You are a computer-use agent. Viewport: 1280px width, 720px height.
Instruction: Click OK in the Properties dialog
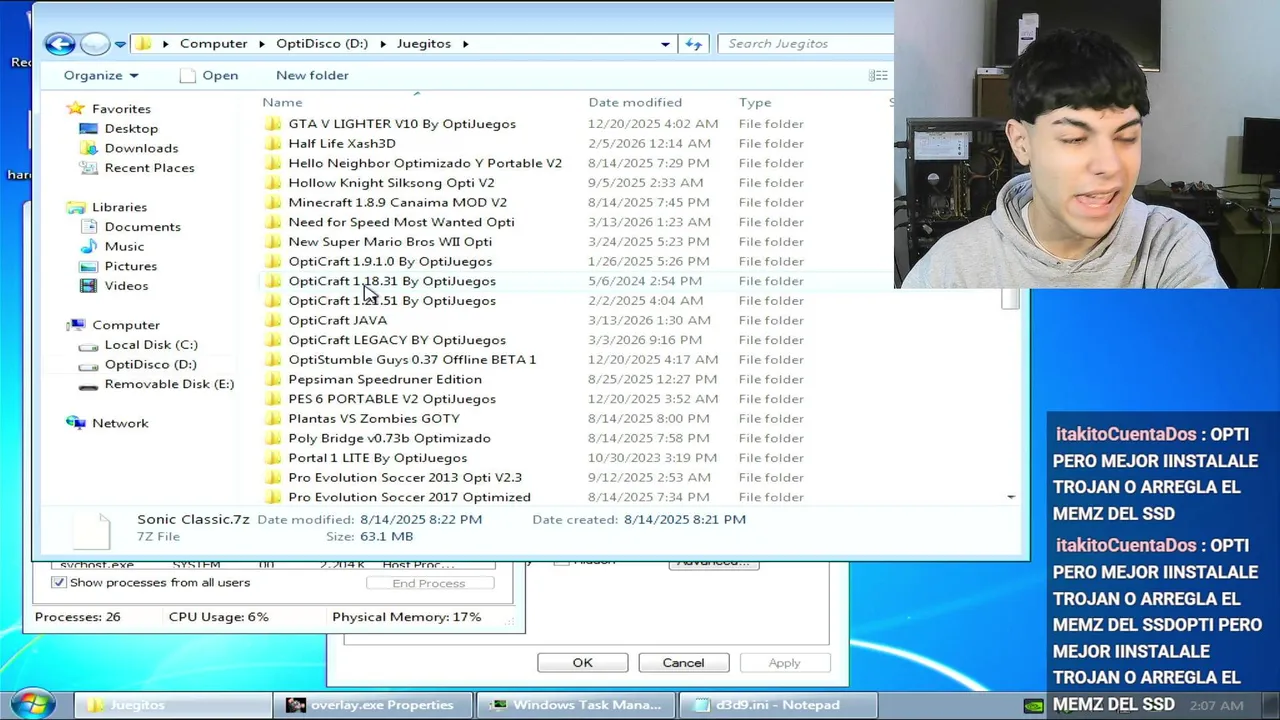[582, 663]
